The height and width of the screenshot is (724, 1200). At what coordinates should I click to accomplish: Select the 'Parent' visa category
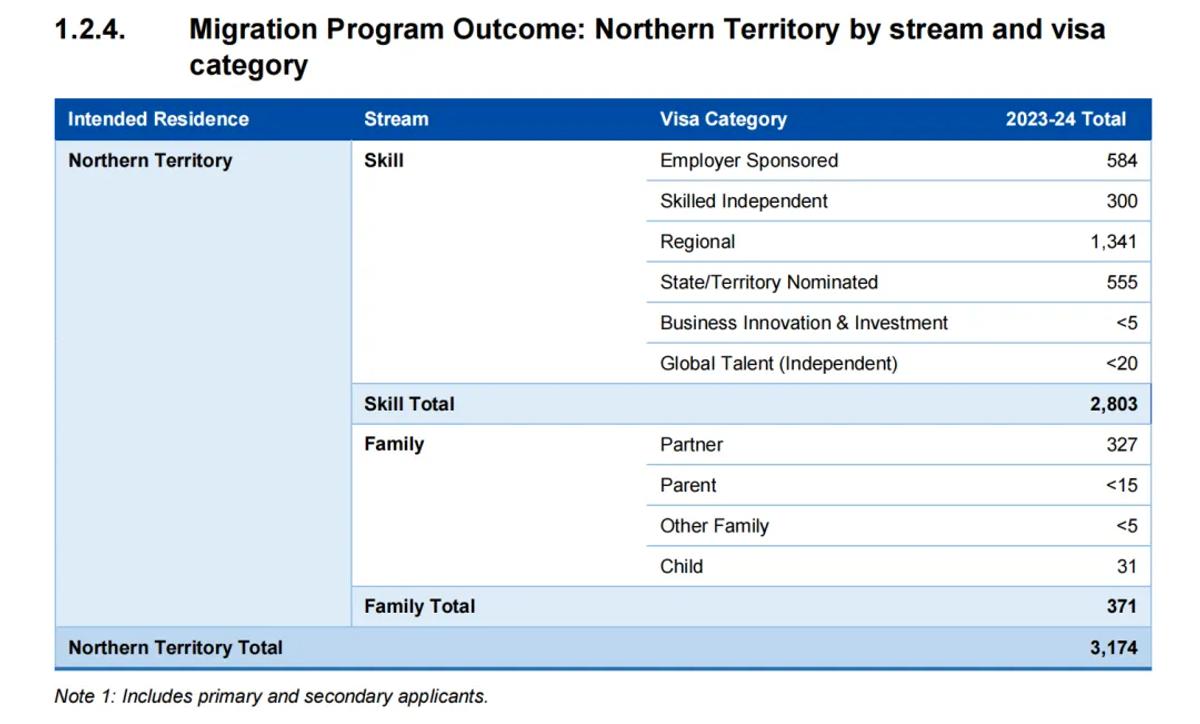(x=688, y=485)
